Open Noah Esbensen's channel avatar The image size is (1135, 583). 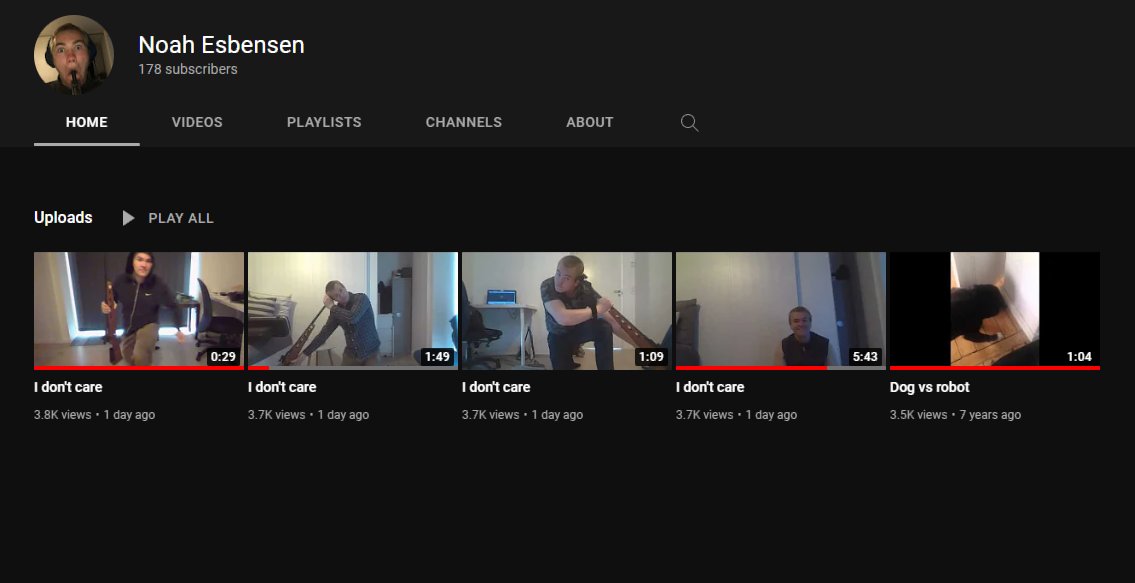tap(74, 55)
